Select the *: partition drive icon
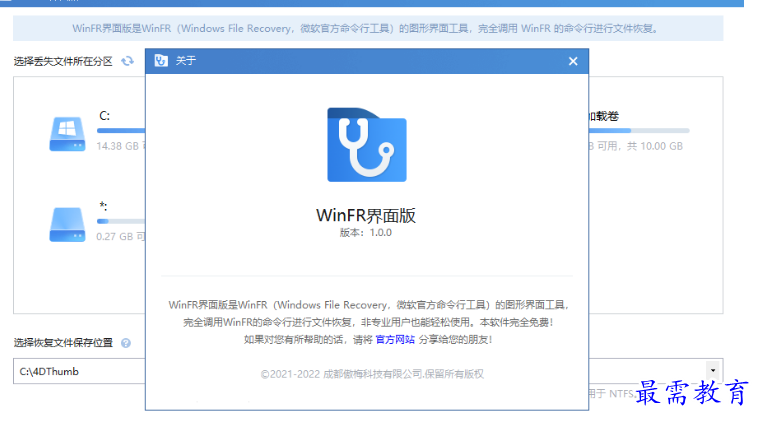Viewport: 757px width, 424px height. pos(67,225)
